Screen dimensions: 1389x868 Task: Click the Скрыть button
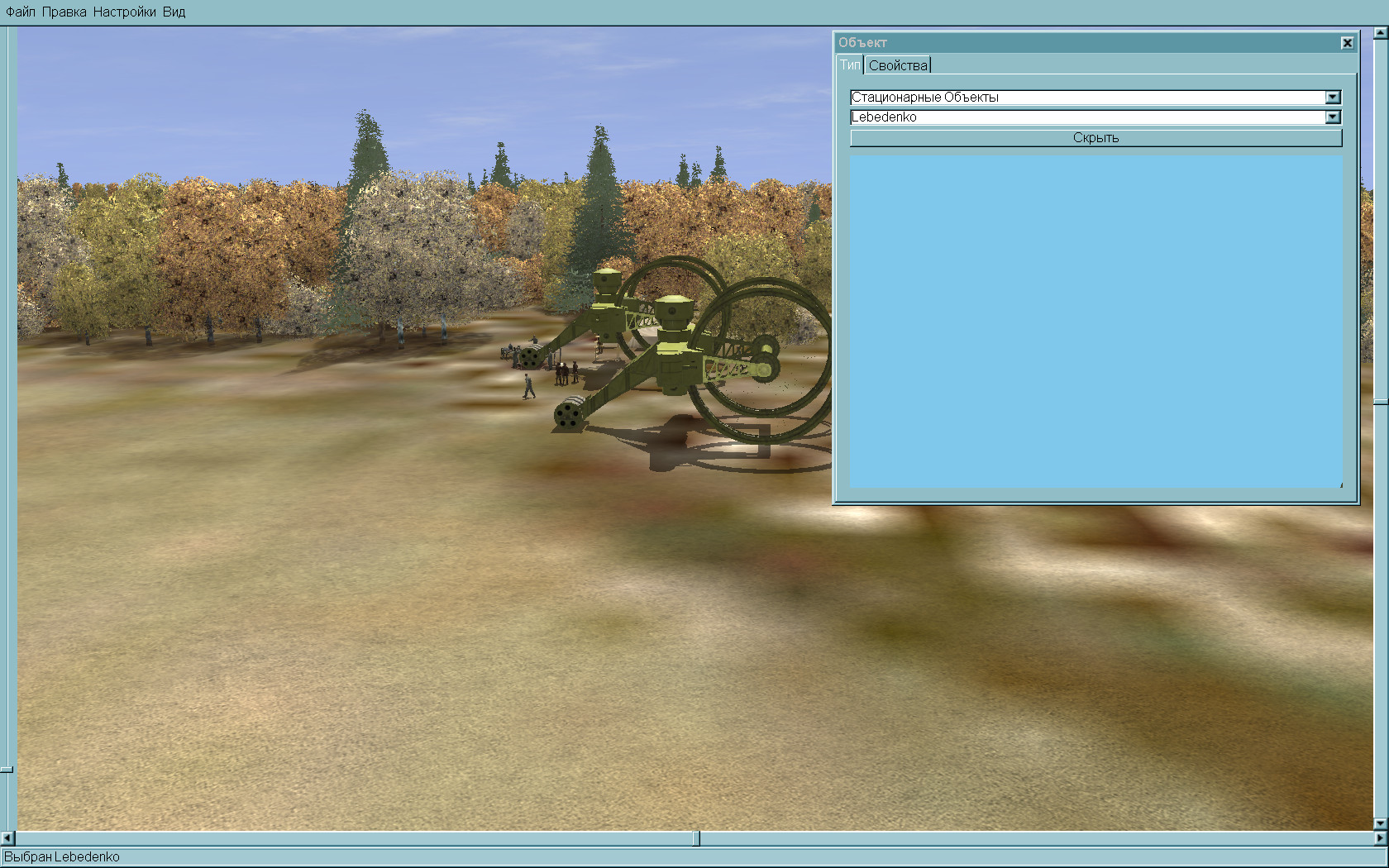click(1095, 137)
